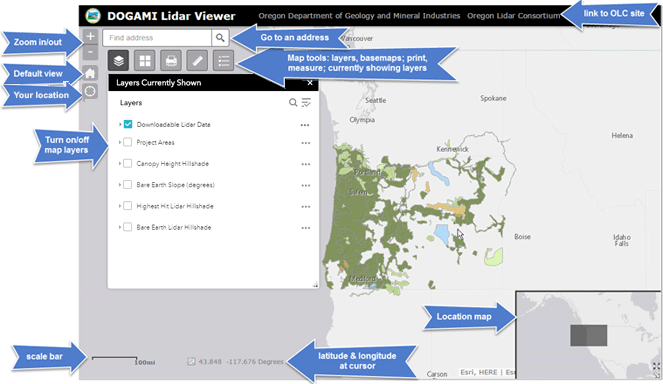
Task: Toggle the coordinate capture icon near coordinates
Action: pos(192,362)
